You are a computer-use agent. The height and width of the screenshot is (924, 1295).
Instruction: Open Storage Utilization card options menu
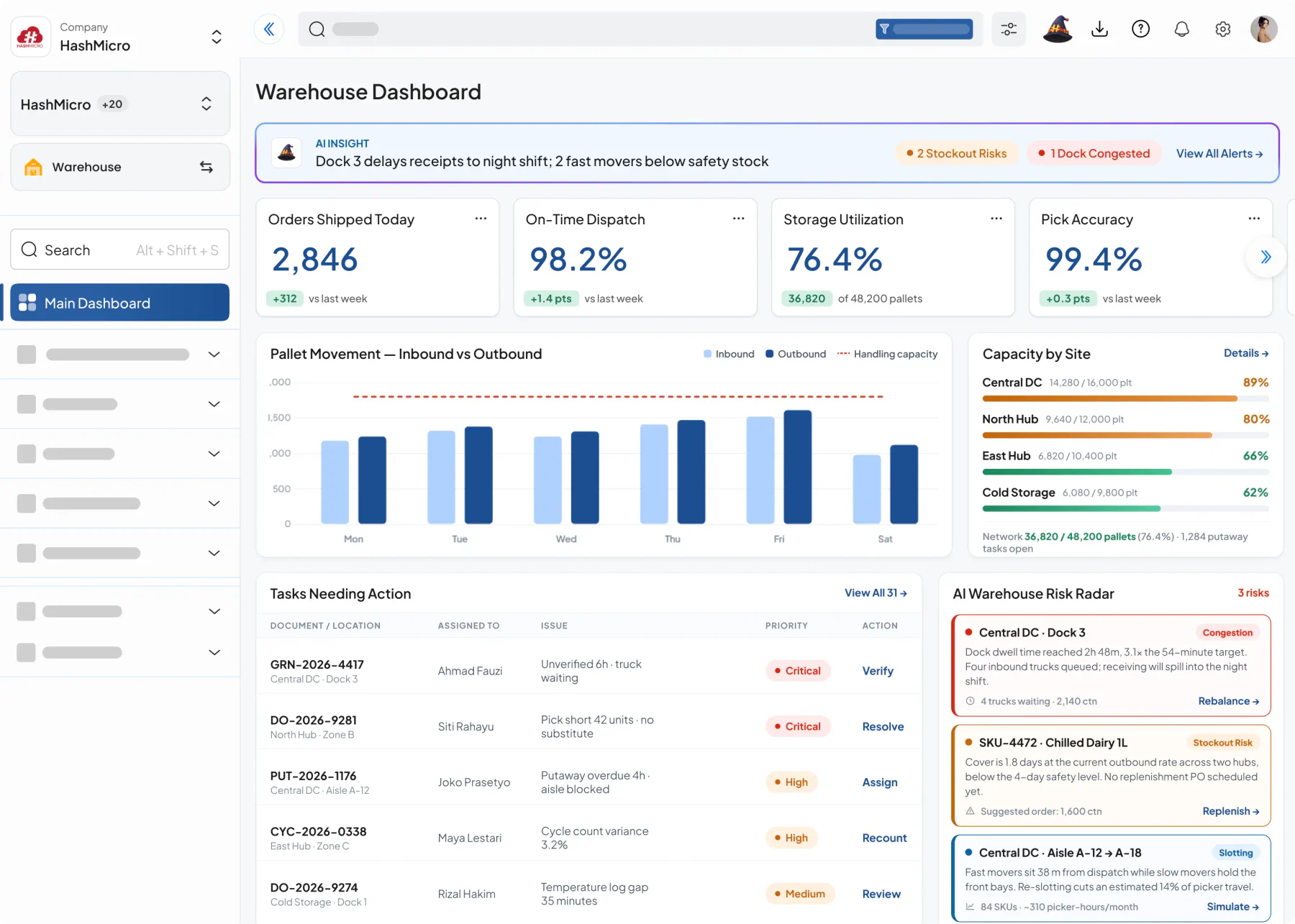click(x=996, y=219)
